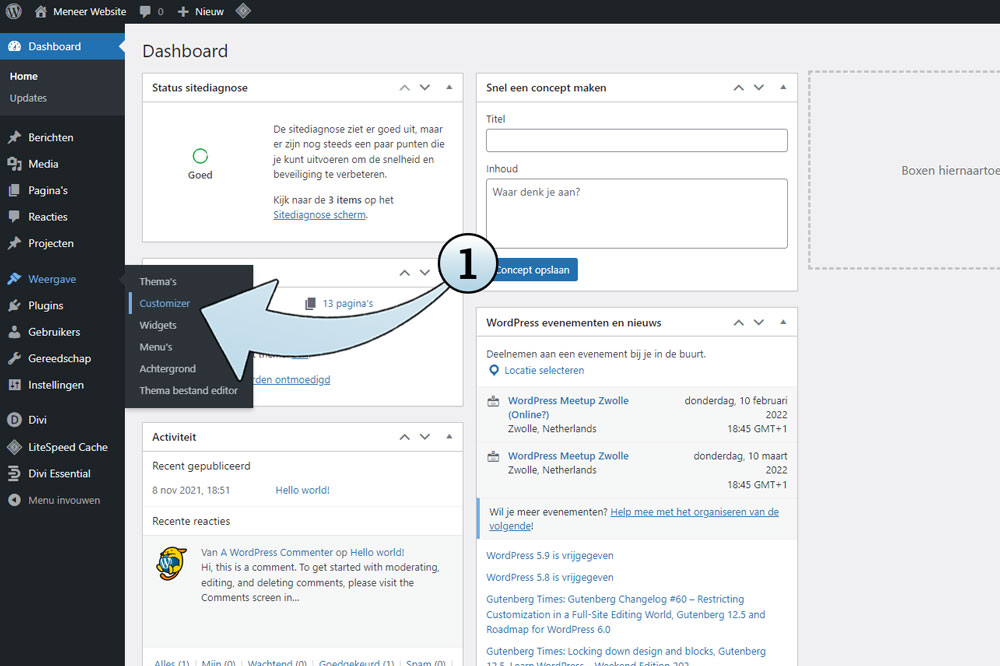Click the Divi icon in sidebar
The image size is (1000, 666).
[14, 420]
